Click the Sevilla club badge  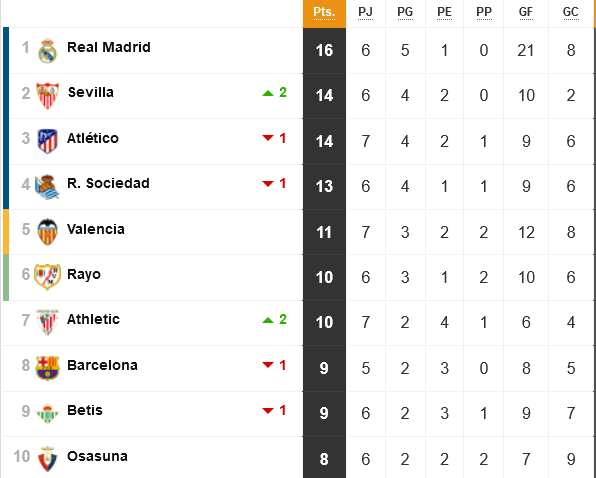pyautogui.click(x=48, y=96)
